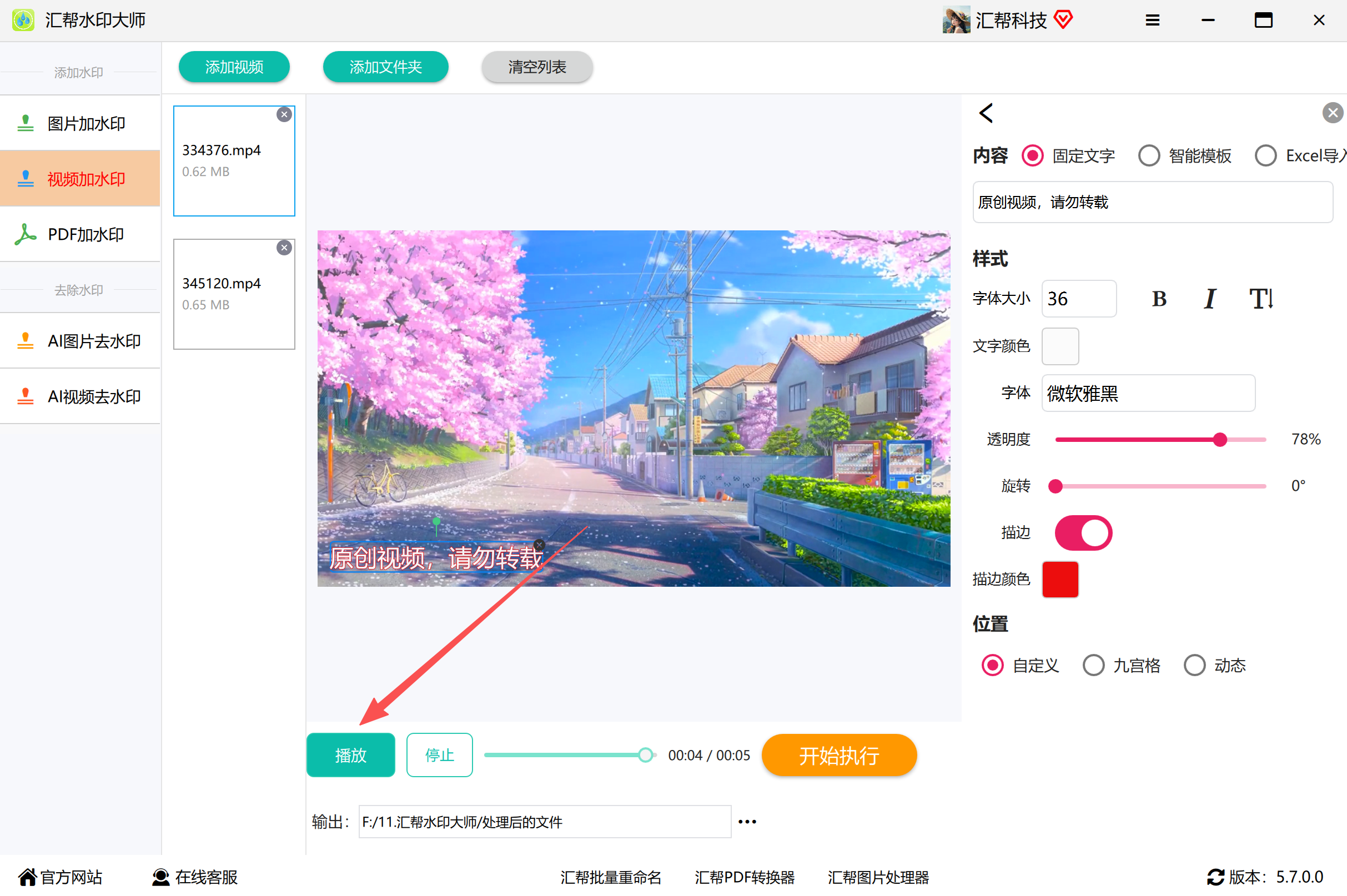This screenshot has width=1347, height=896.
Task: Click the 汇帮科技 user avatar
Action: pos(956,20)
